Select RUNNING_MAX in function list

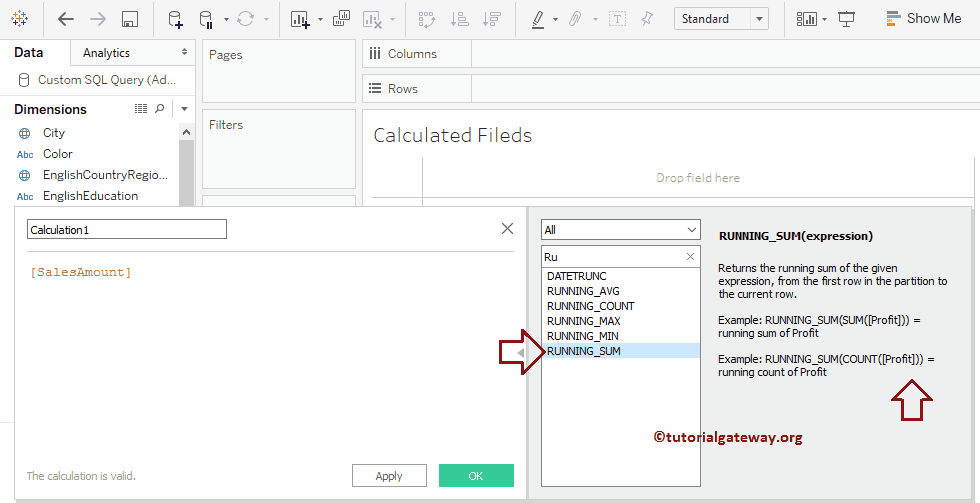tap(621, 321)
